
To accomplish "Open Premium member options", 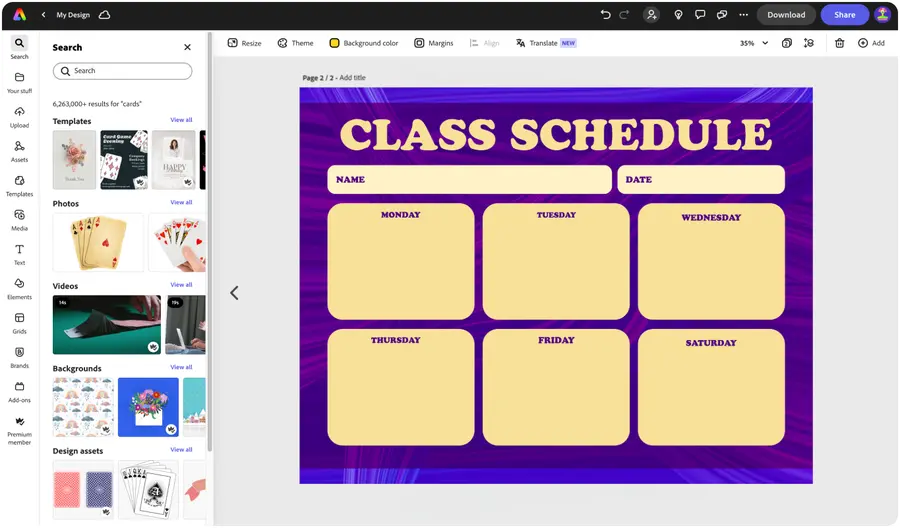I will pyautogui.click(x=20, y=430).
